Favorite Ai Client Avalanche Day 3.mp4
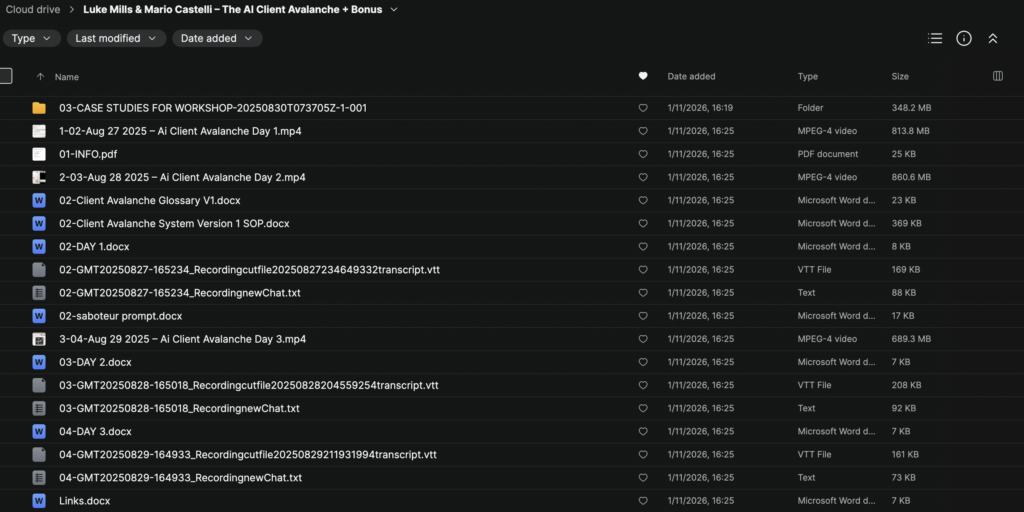 coord(643,339)
